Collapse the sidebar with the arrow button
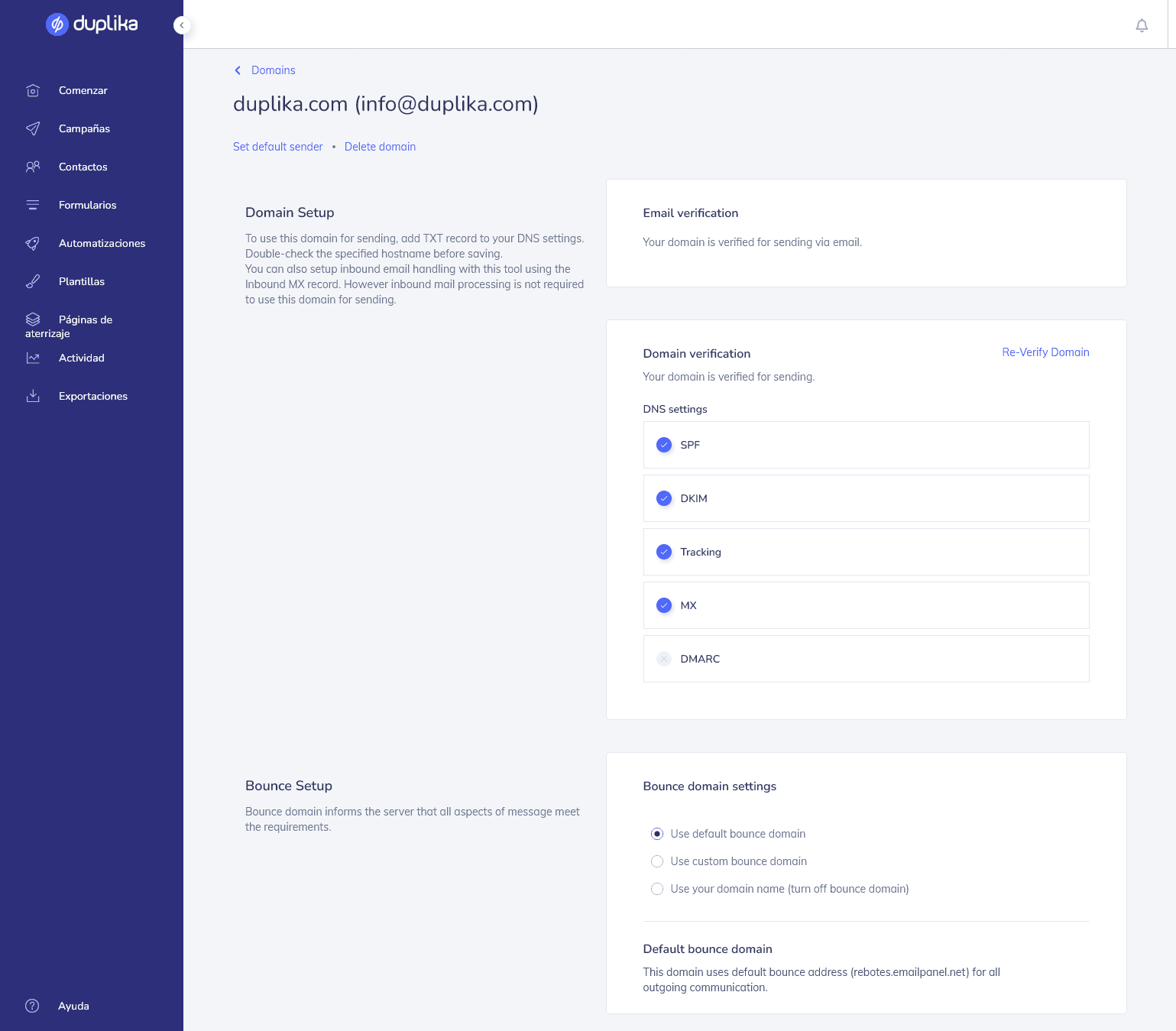 coord(181,25)
